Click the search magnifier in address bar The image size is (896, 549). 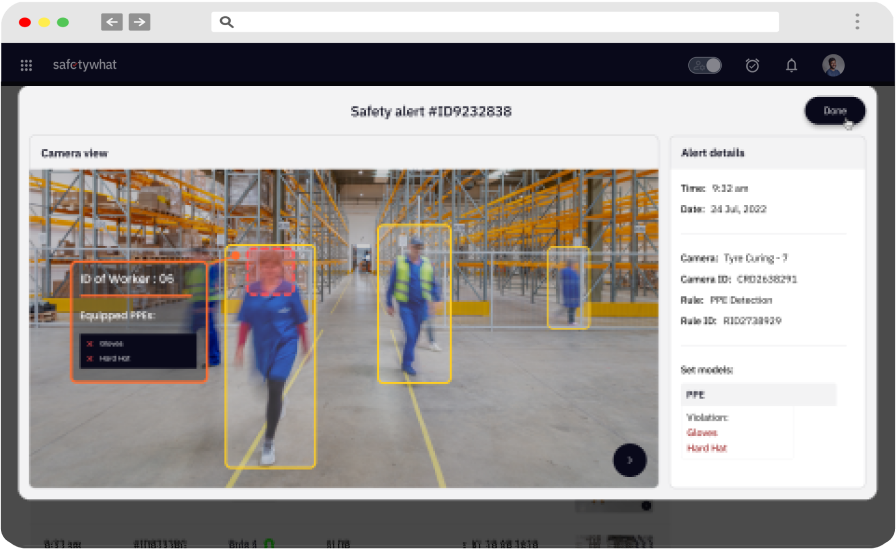(x=227, y=22)
